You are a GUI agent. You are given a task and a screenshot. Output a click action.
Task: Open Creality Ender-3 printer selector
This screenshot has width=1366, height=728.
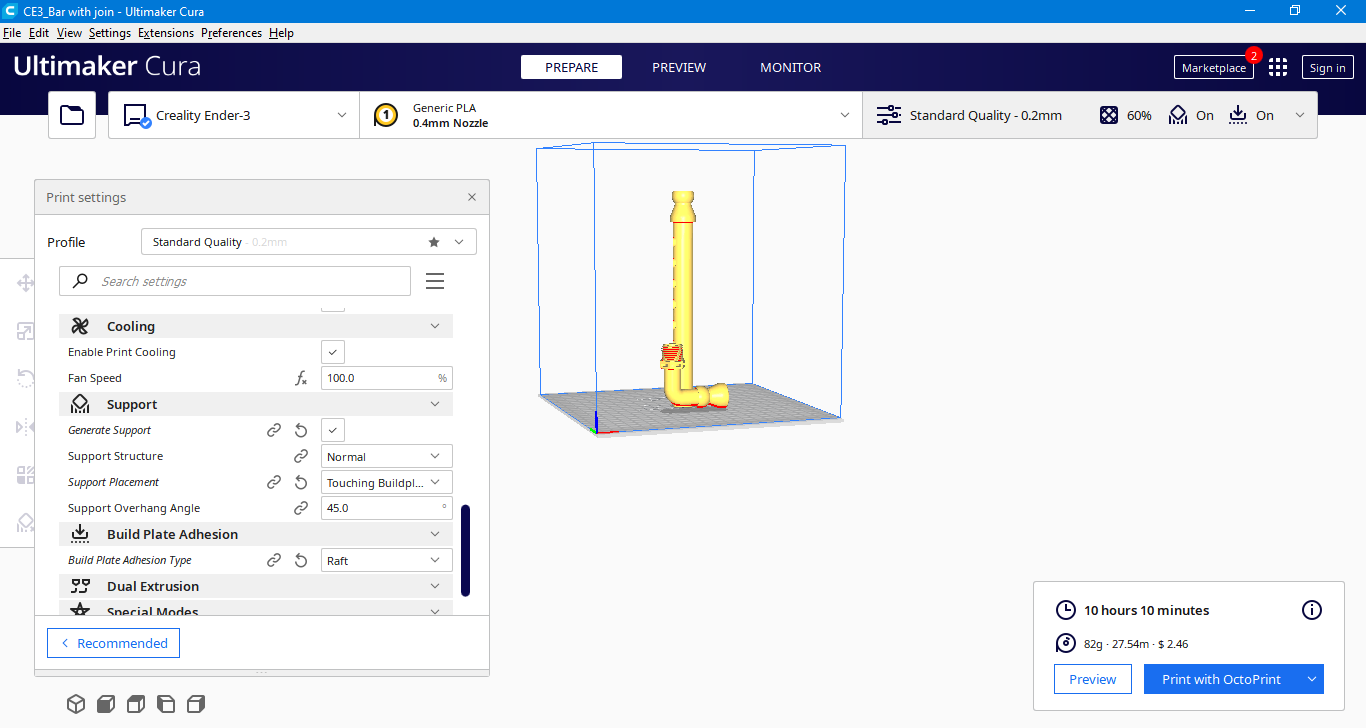pos(234,115)
